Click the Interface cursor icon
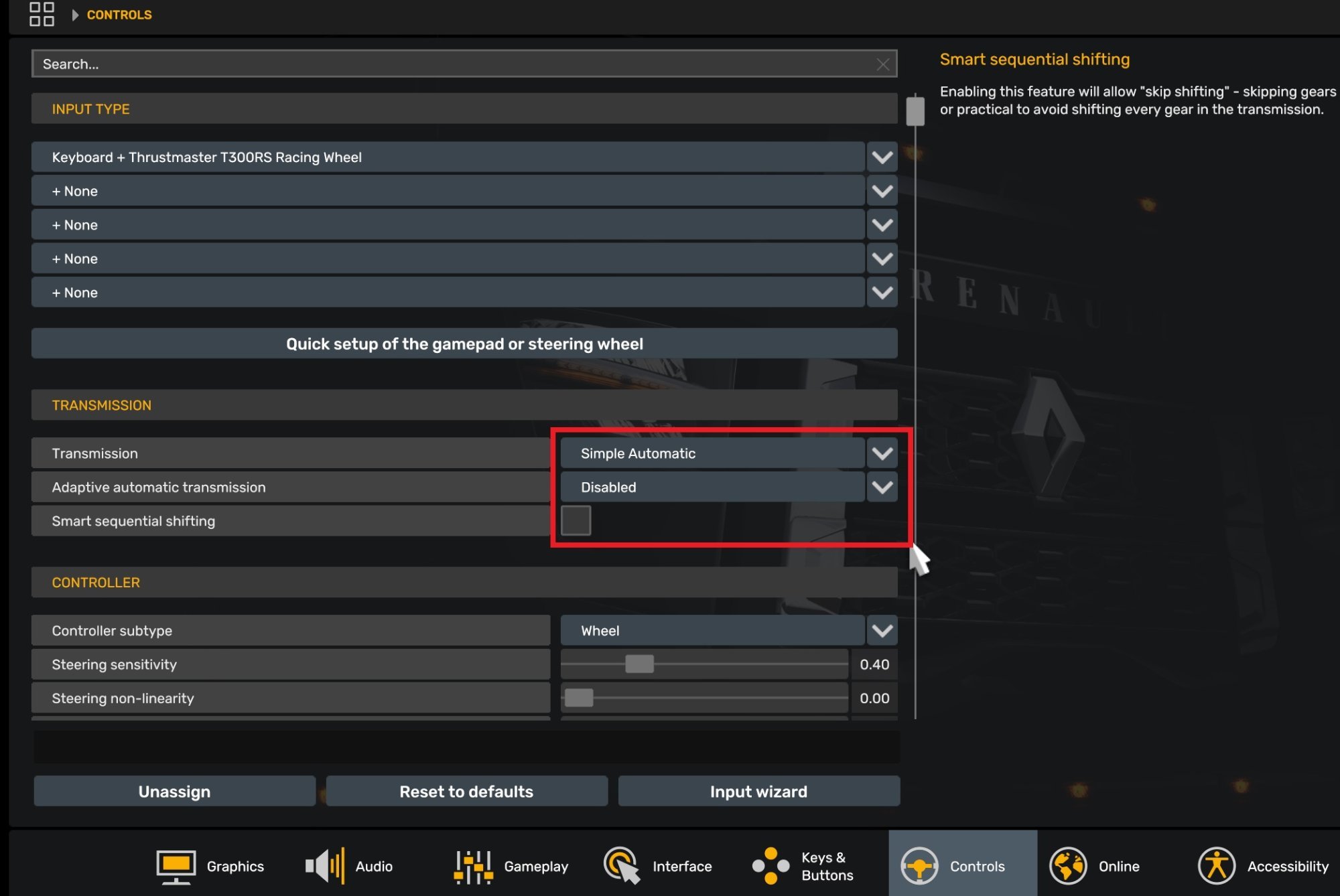1340x896 pixels. click(622, 866)
